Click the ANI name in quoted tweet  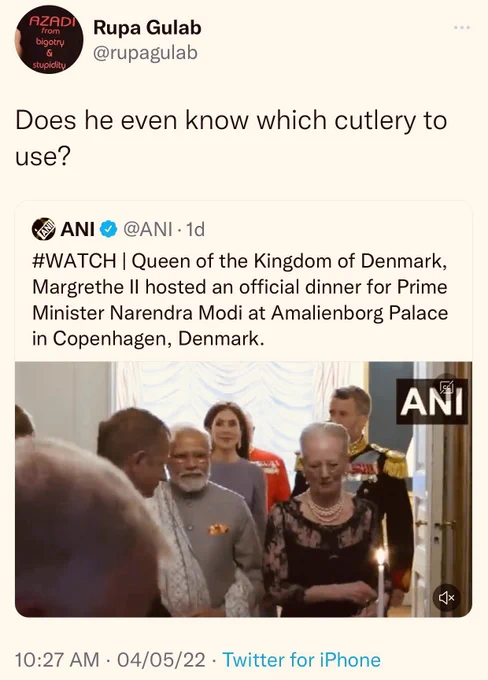(x=78, y=229)
